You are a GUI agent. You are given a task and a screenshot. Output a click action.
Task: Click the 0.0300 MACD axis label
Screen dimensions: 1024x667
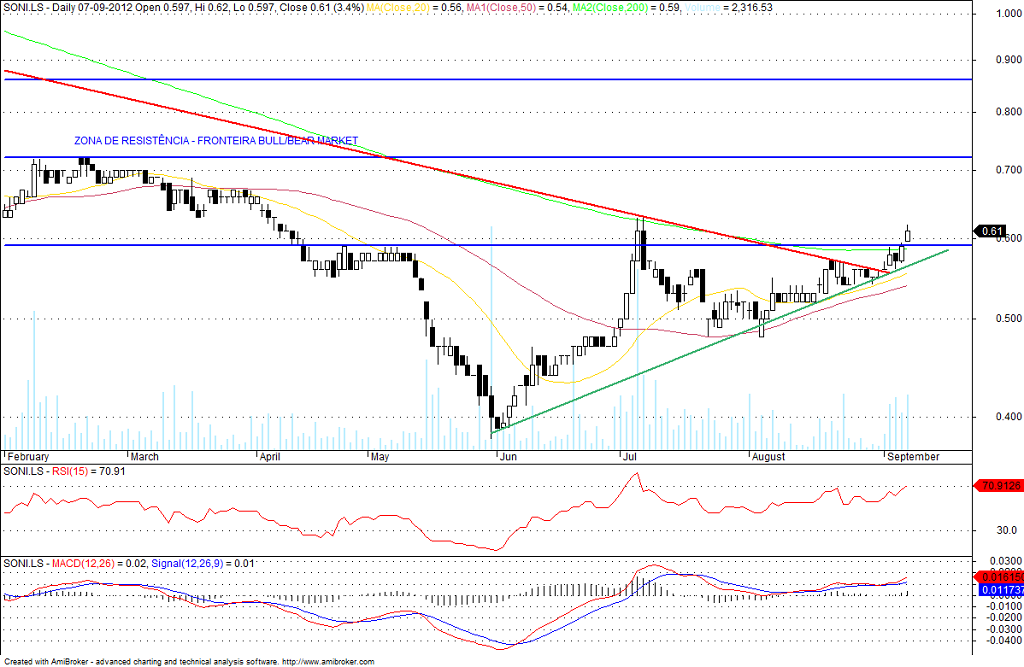[x=1008, y=561]
